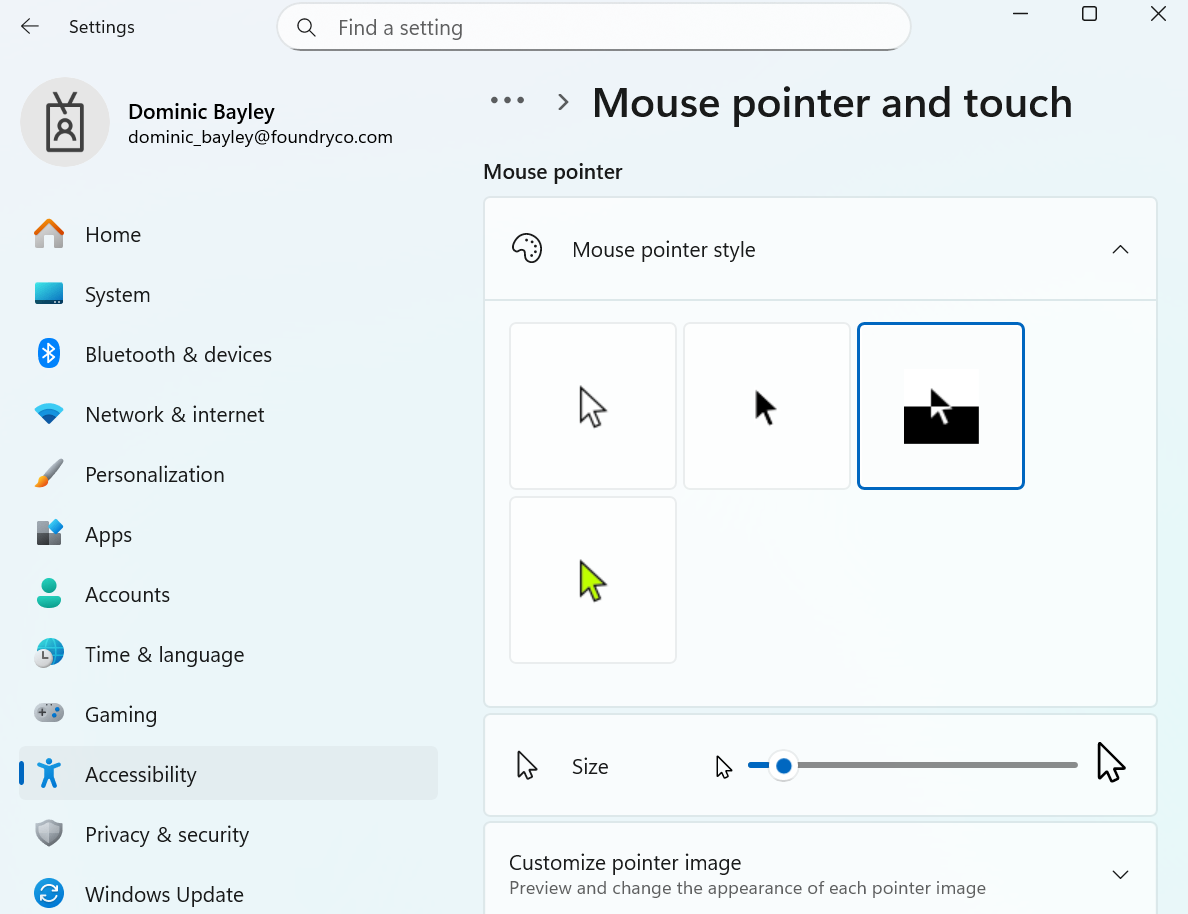
Task: Click the Privacy & security shield icon
Action: point(49,834)
